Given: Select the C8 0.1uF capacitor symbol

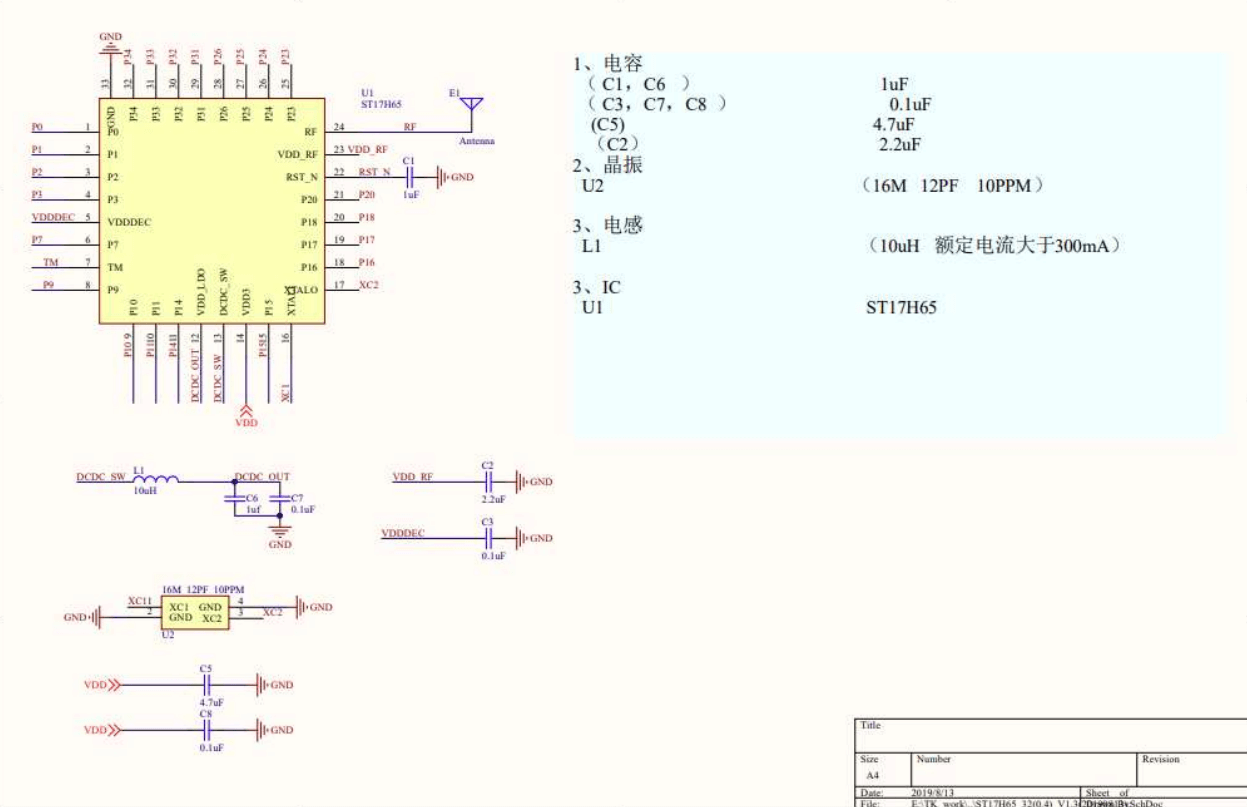Looking at the screenshot, I should (207, 729).
